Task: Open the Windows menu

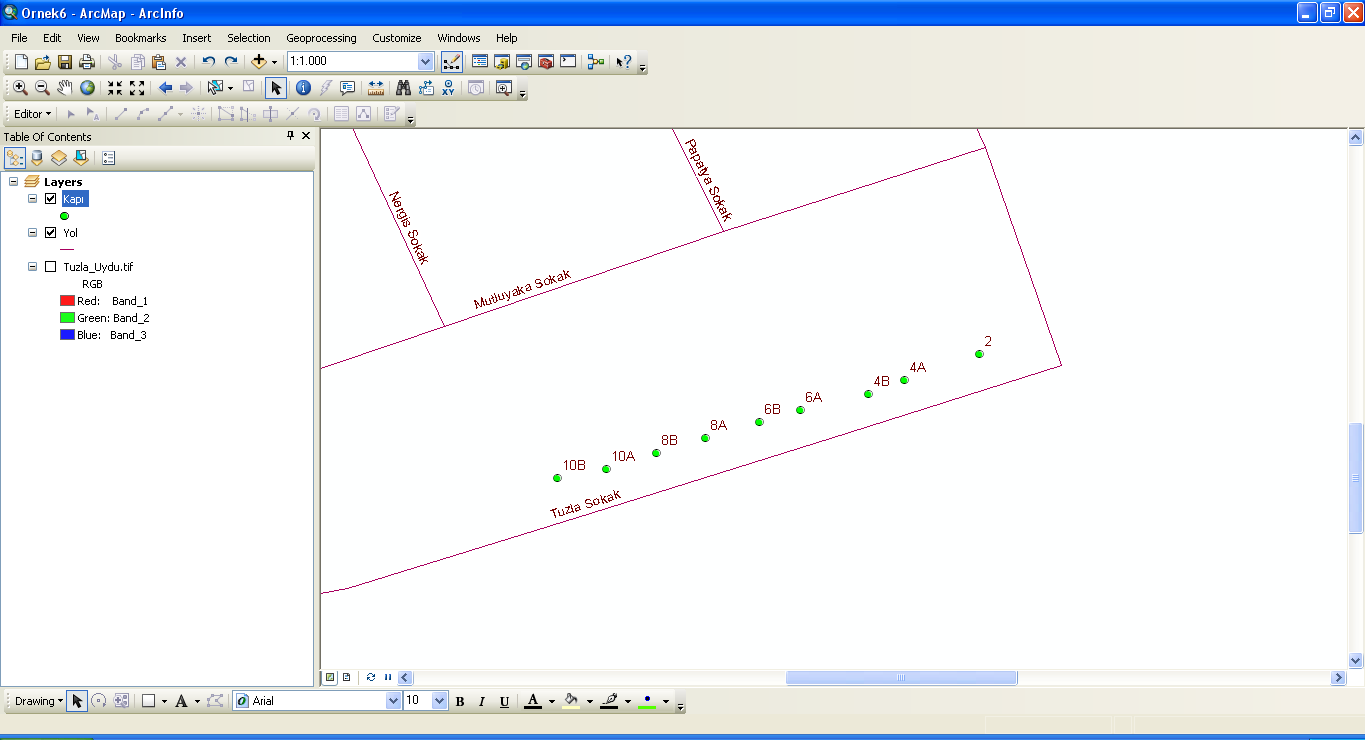Action: [x=459, y=38]
